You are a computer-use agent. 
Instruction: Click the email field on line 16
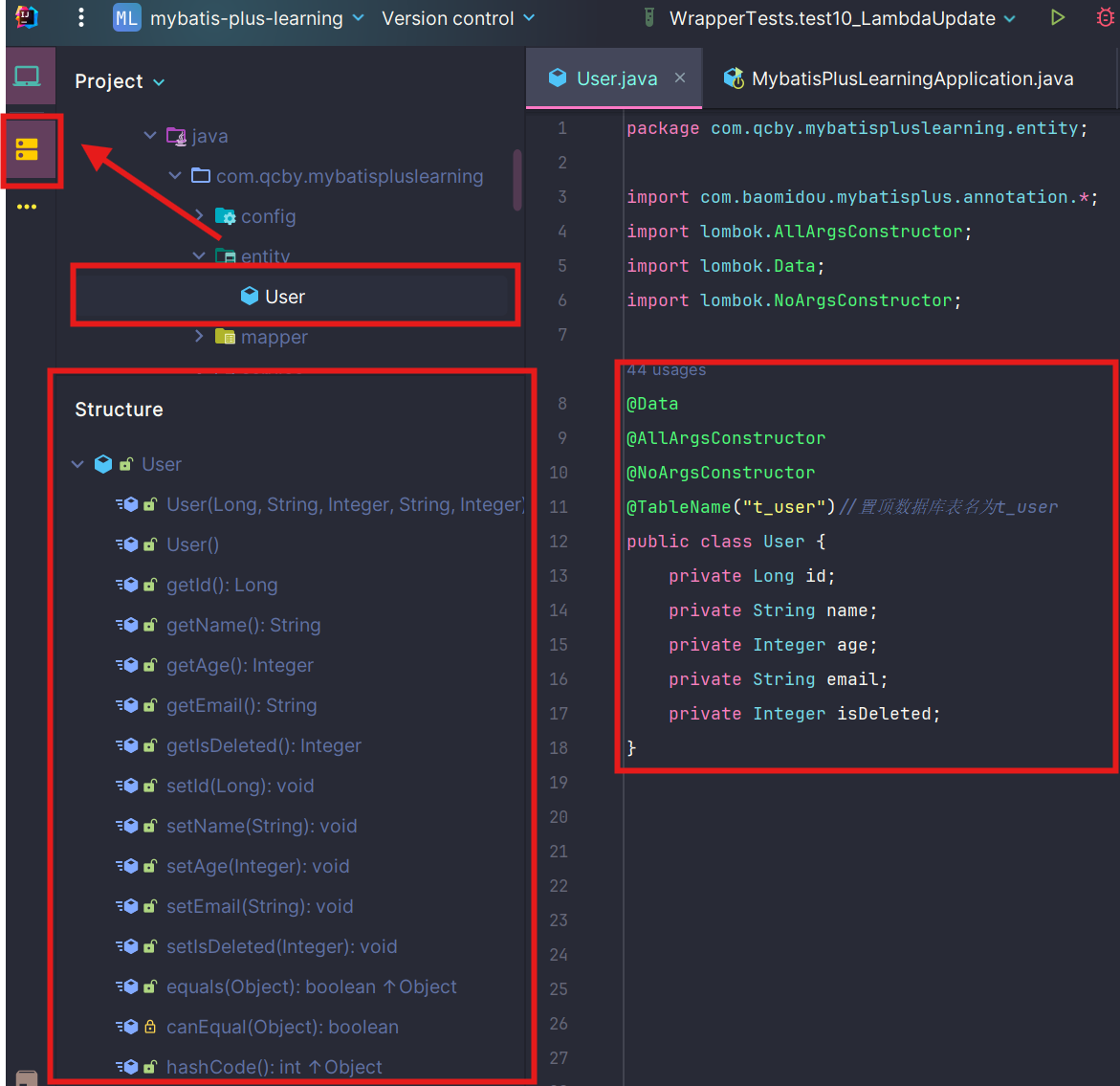pos(852,679)
